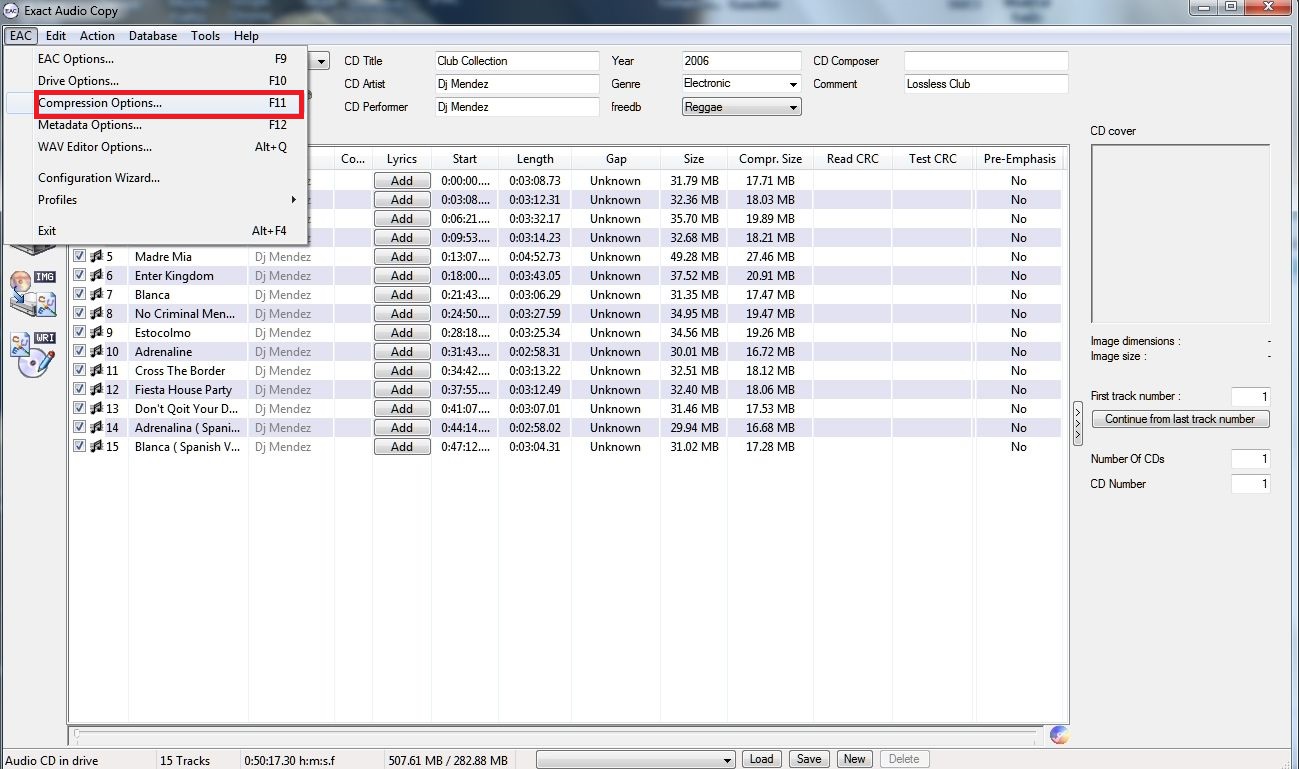Screen dimensions: 1299x769
Task: Click Add lyrics button for Madre Mia
Action: click(402, 257)
